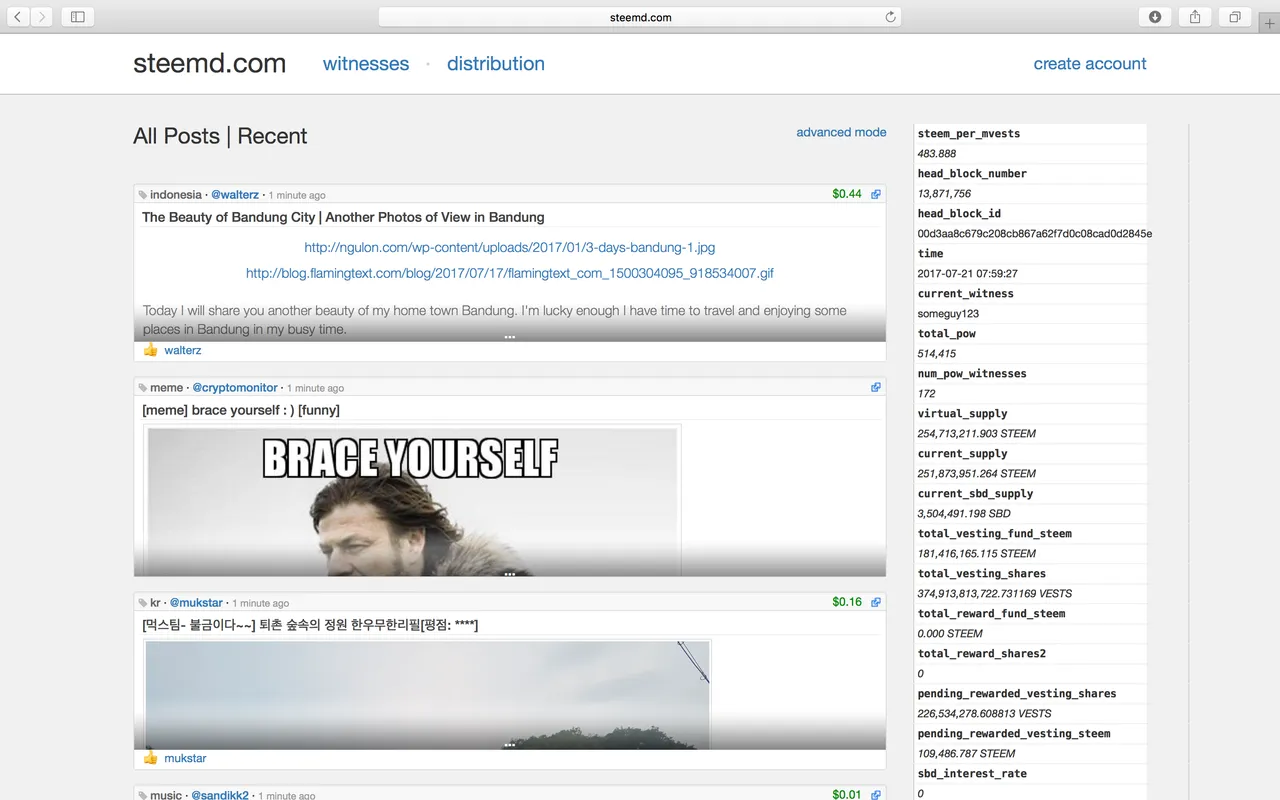Click the walterz voter name
The image size is (1280, 800).
(x=183, y=350)
